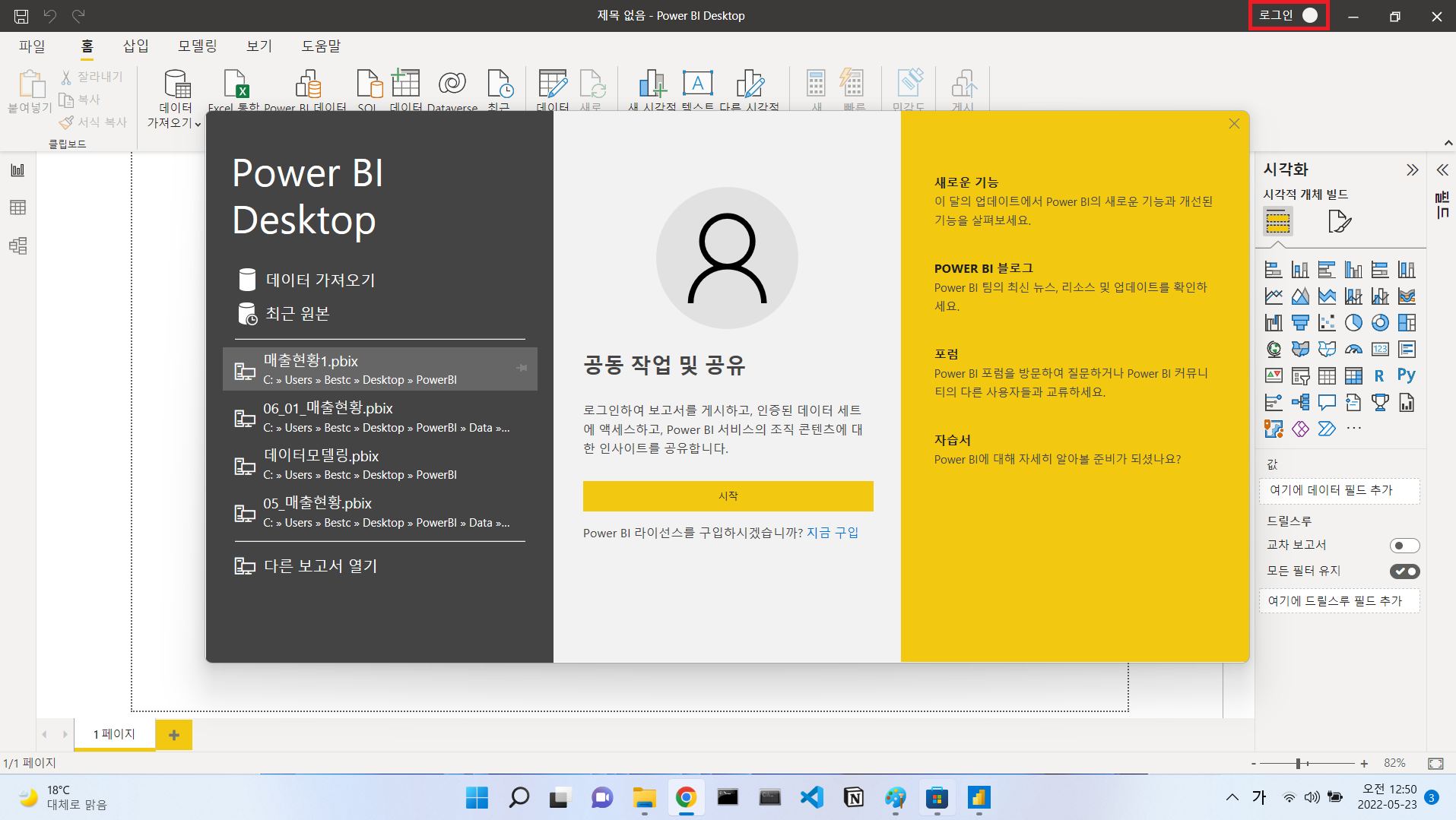Open 최근 원본 in splash screen
1456x820 pixels.
pyautogui.click(x=284, y=314)
